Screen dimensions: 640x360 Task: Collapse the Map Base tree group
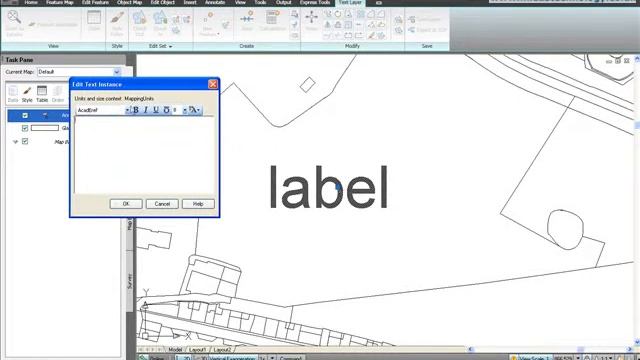(x=16, y=142)
